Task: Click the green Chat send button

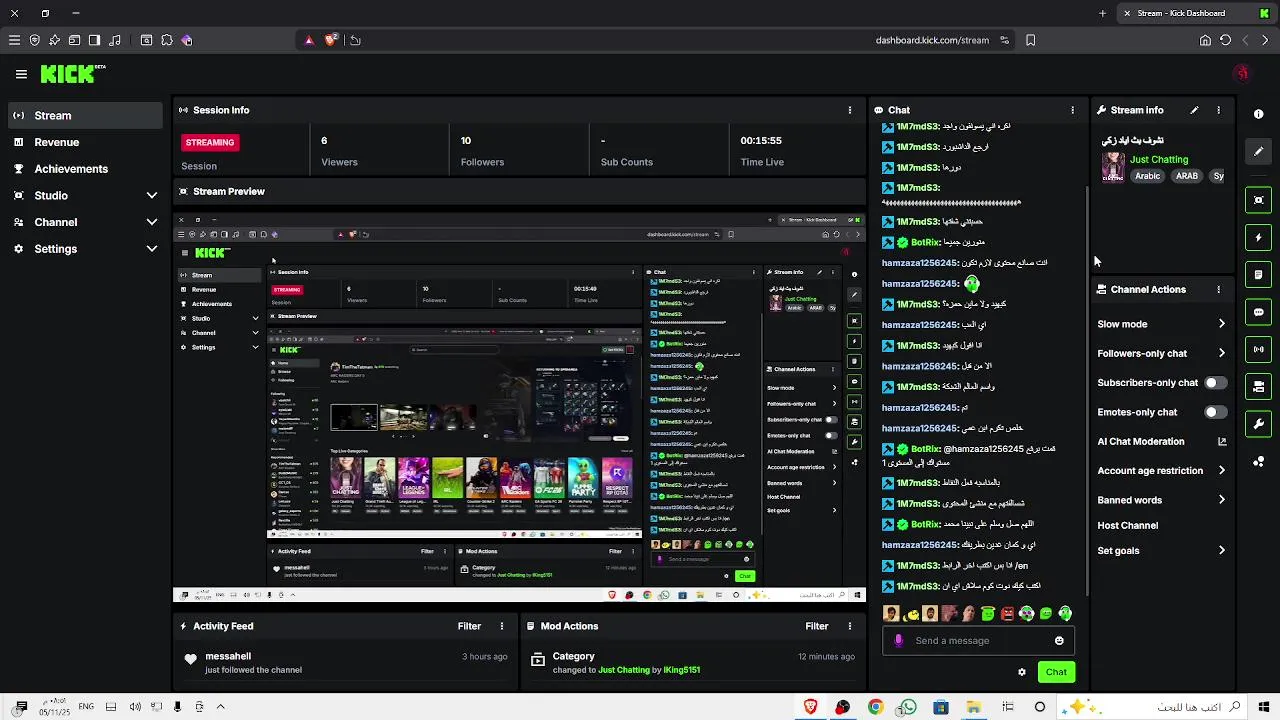Action: point(1056,672)
